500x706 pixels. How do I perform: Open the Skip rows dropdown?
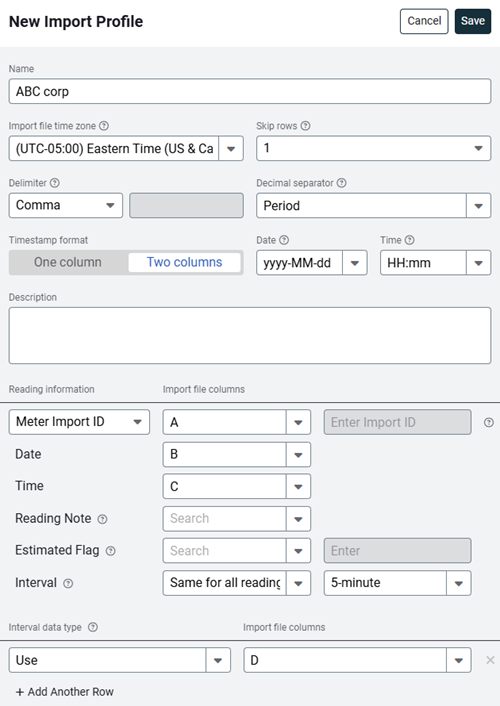pyautogui.click(x=373, y=148)
